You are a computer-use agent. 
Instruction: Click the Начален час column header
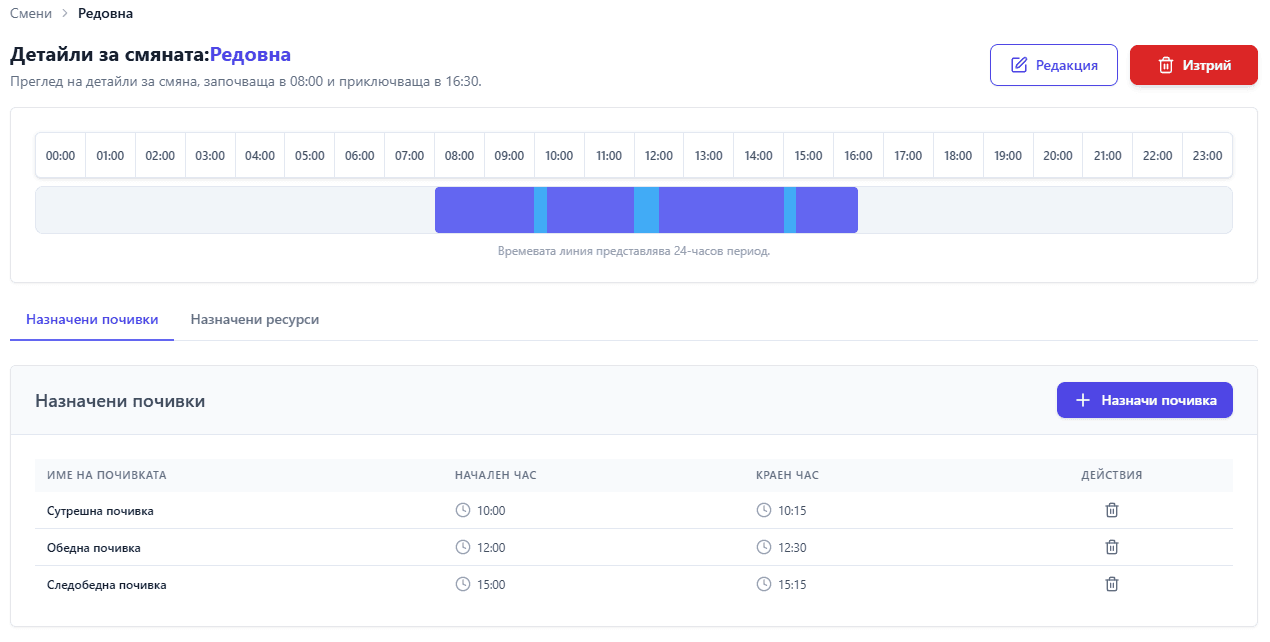495,475
